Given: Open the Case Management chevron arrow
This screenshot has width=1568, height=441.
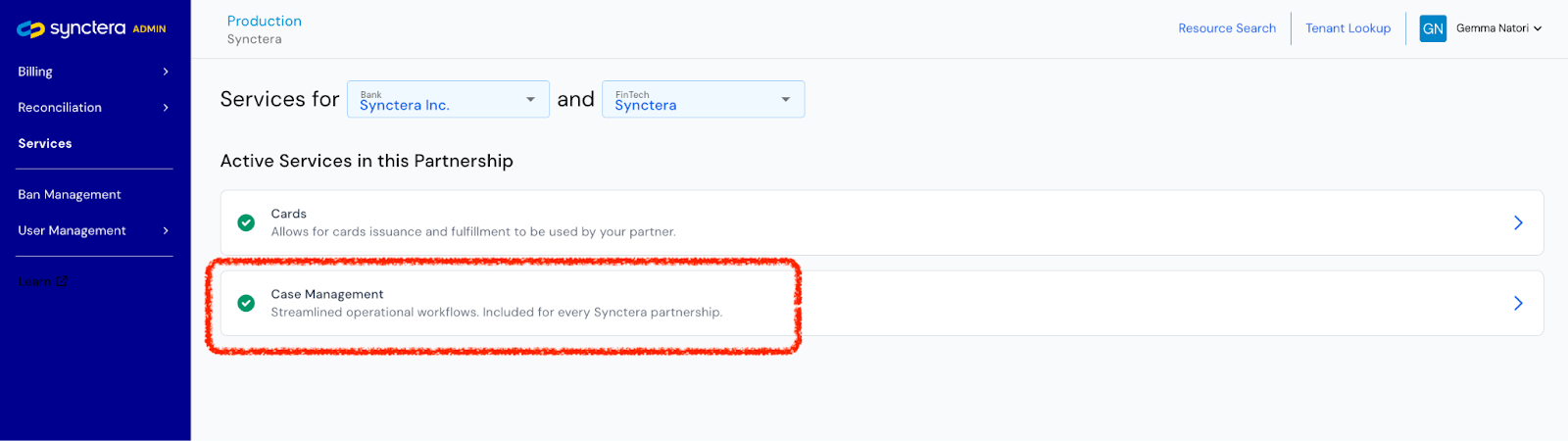Looking at the screenshot, I should (x=1518, y=303).
